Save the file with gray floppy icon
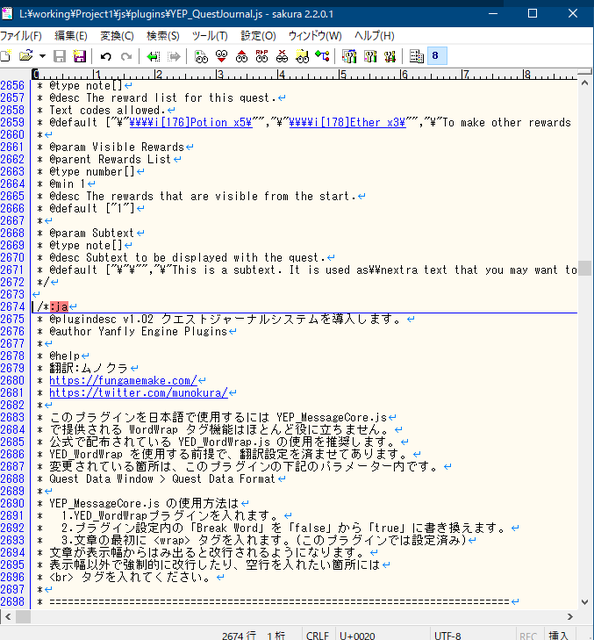The image size is (594, 640). pos(60,56)
